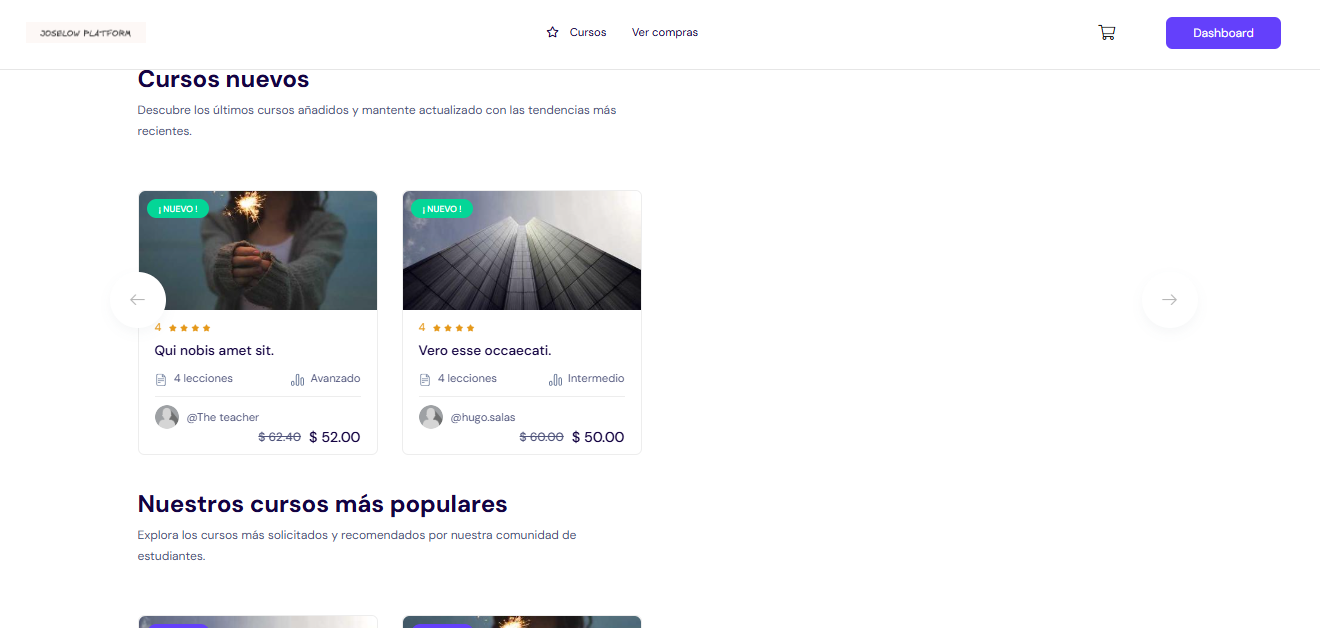Image resolution: width=1320 pixels, height=628 pixels.
Task: Click the ¡NUEVO! badge on the skyscraper course
Action: [x=442, y=208]
